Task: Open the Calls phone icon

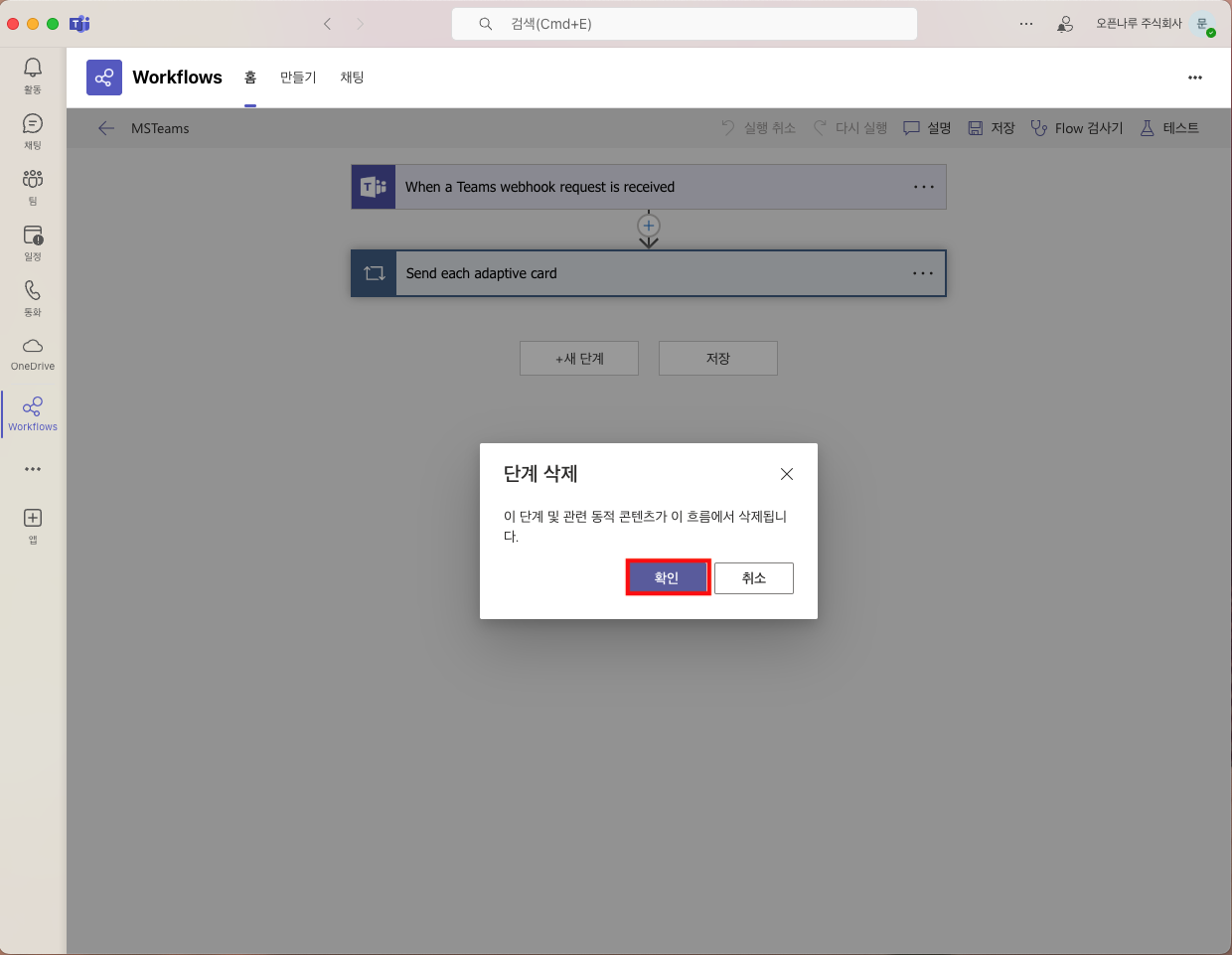Action: pyautogui.click(x=33, y=296)
